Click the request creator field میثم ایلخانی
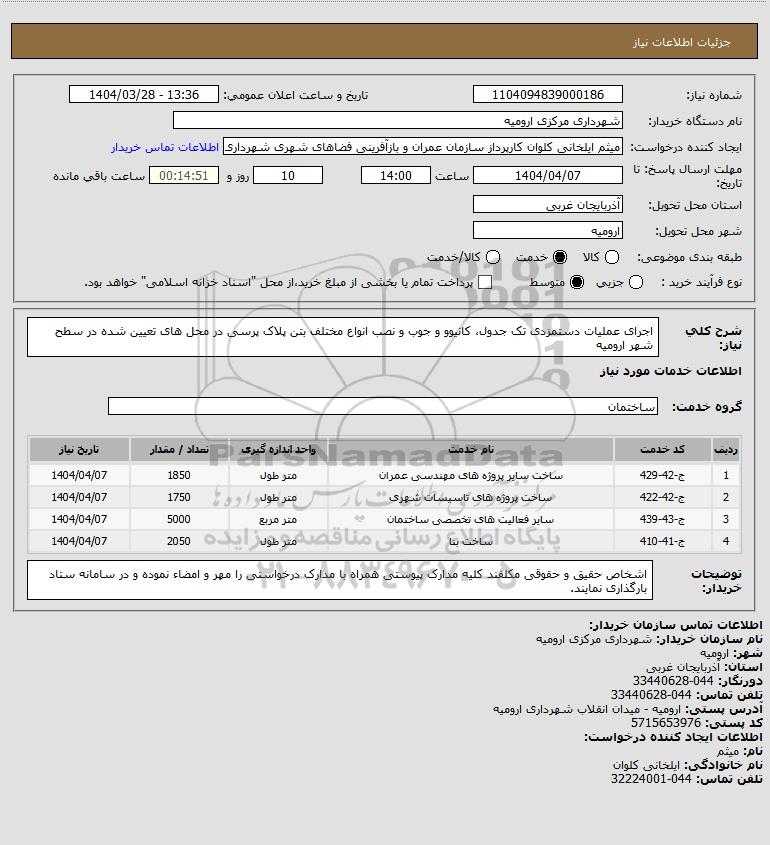This screenshot has height=845, width=770. 422,147
